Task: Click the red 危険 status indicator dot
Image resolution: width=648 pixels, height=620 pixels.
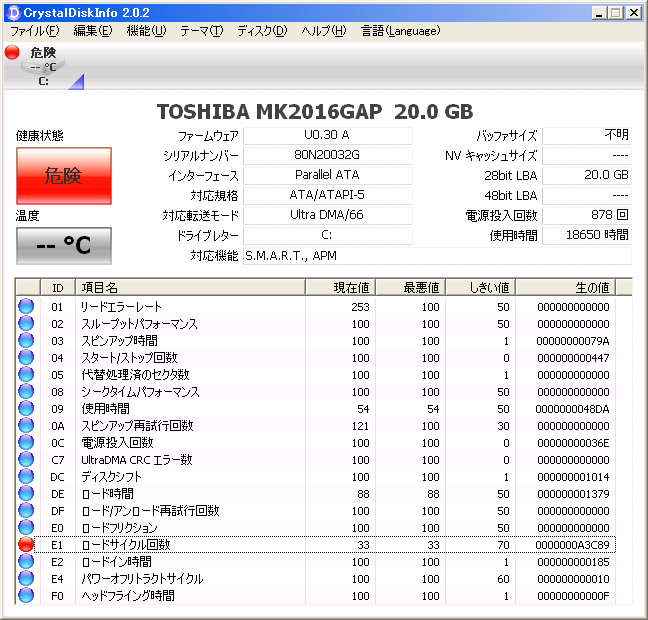Action: (x=12, y=52)
